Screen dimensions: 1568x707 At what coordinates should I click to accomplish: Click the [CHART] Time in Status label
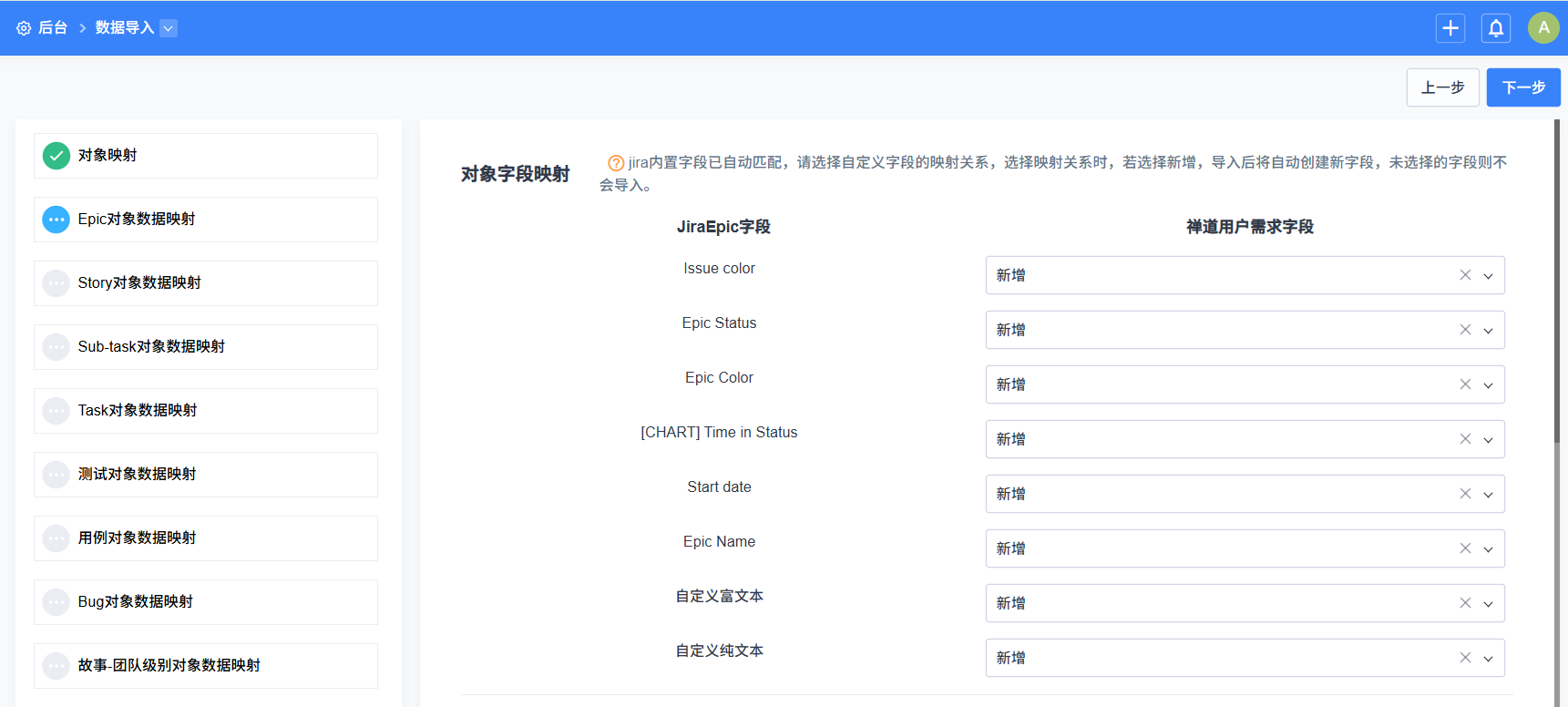[x=719, y=433]
